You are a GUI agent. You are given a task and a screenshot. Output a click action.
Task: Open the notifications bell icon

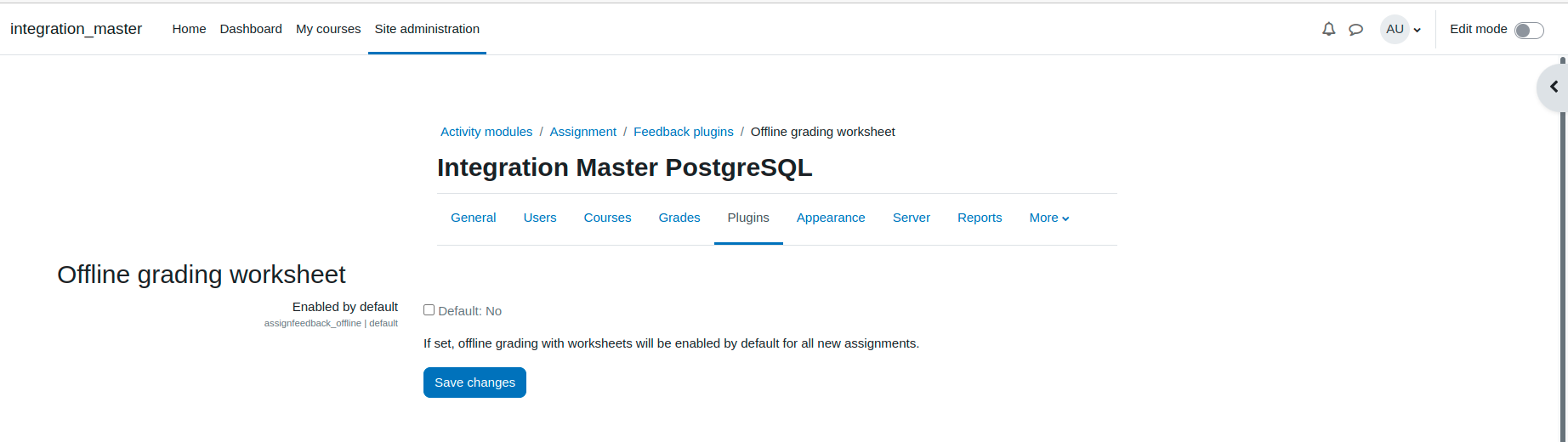(x=1328, y=29)
